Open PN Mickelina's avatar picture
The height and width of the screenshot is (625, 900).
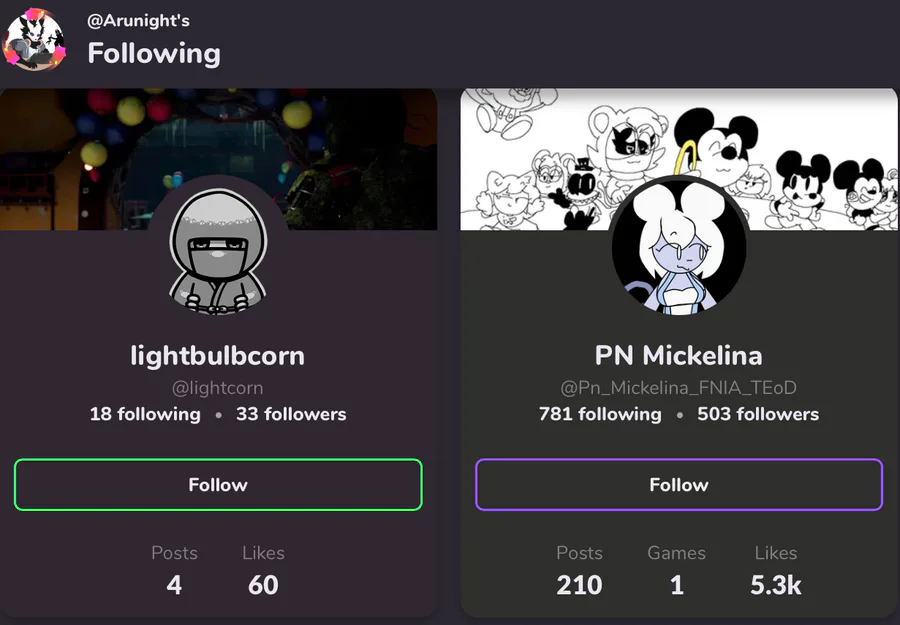point(679,248)
